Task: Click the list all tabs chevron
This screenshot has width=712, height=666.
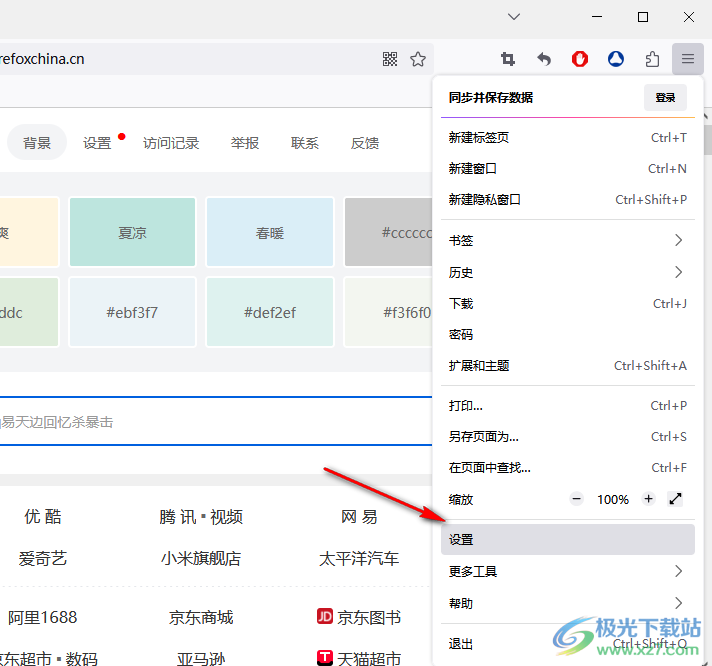Action: (514, 17)
